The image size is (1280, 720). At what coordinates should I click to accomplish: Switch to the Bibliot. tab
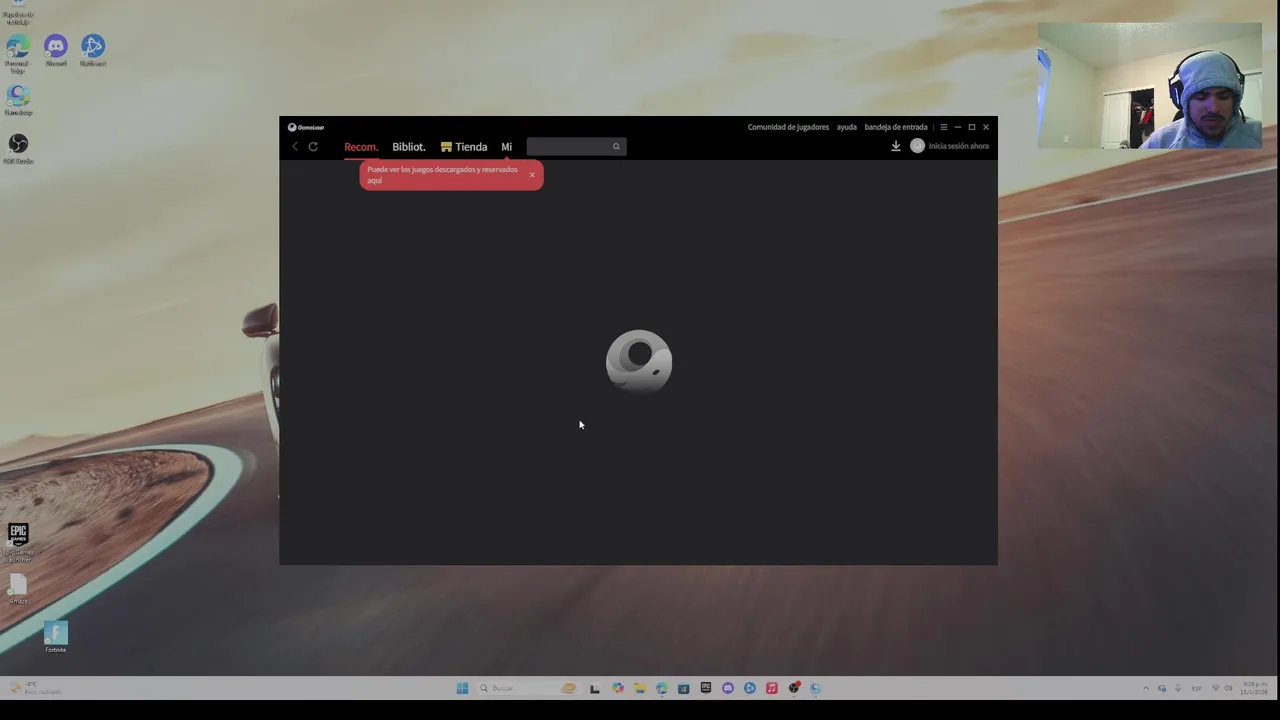click(408, 147)
